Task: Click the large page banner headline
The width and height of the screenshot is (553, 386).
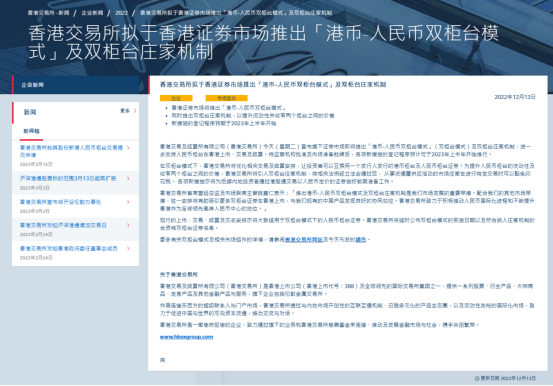Action: tap(263, 42)
